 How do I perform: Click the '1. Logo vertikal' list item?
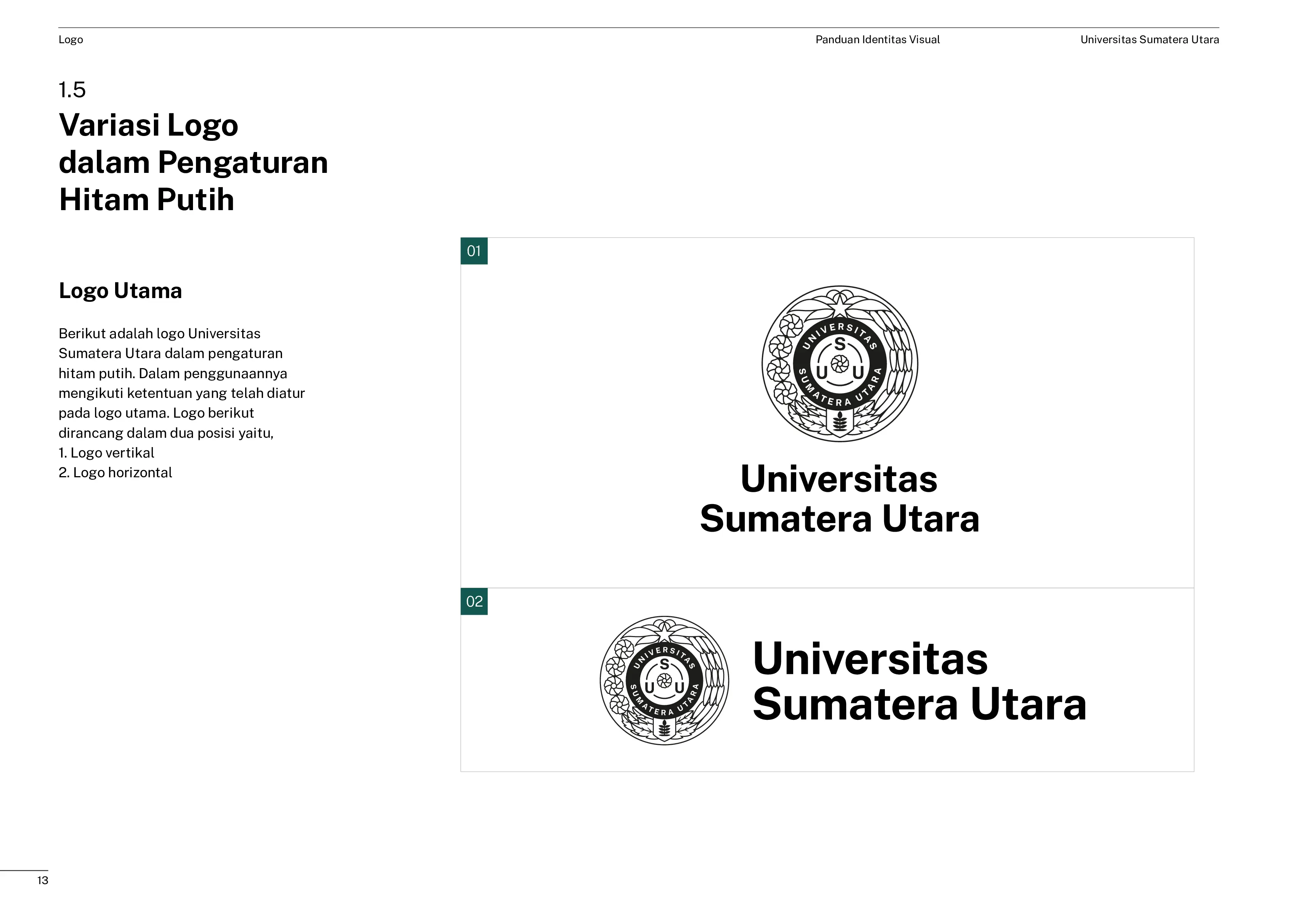(x=107, y=453)
